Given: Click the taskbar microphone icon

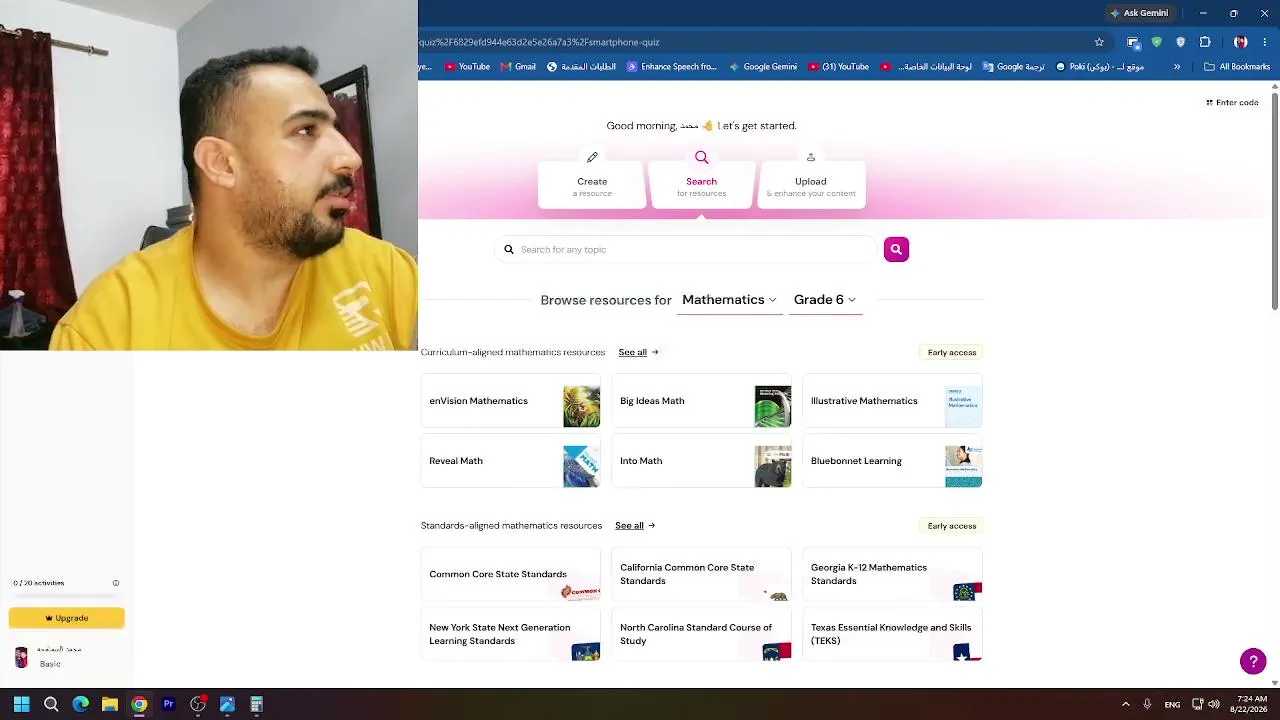Looking at the screenshot, I should [1147, 704].
